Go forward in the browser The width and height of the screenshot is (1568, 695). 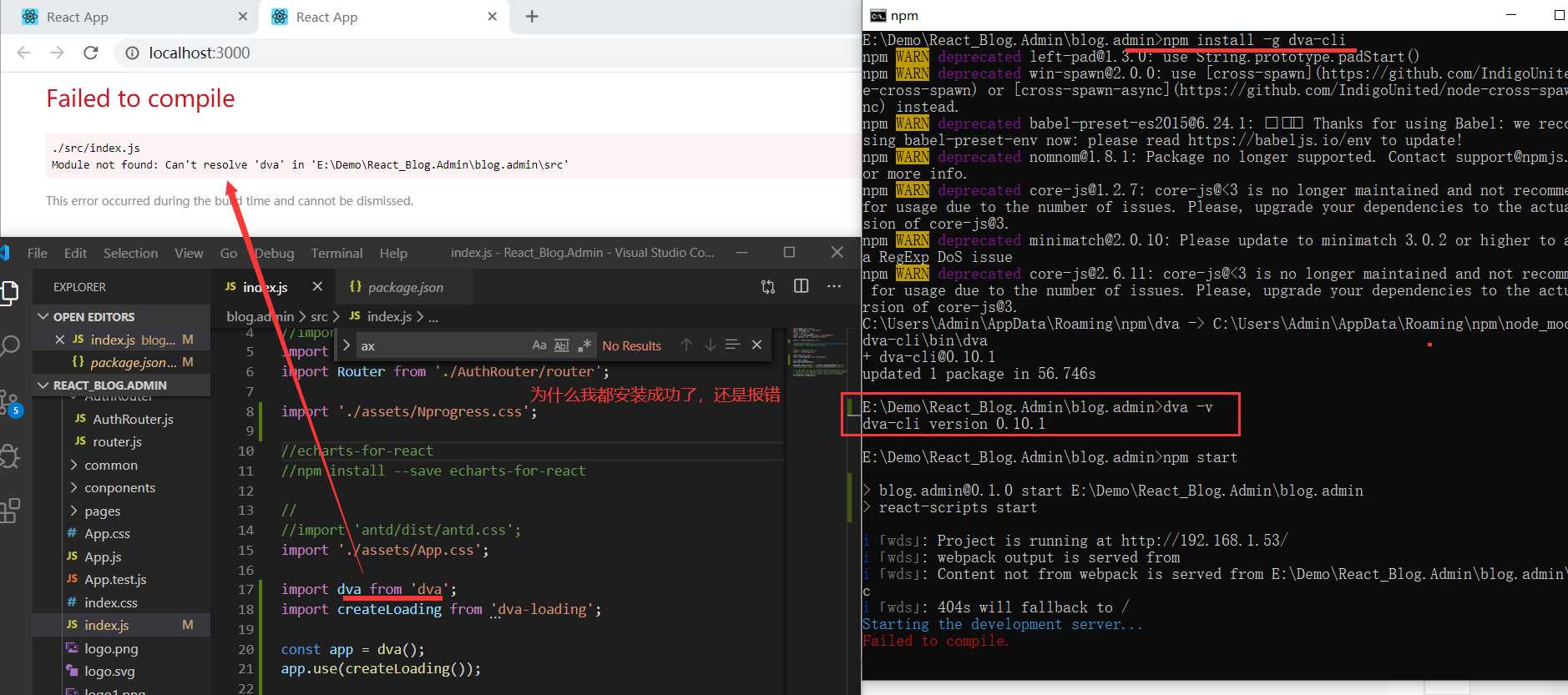[x=57, y=53]
